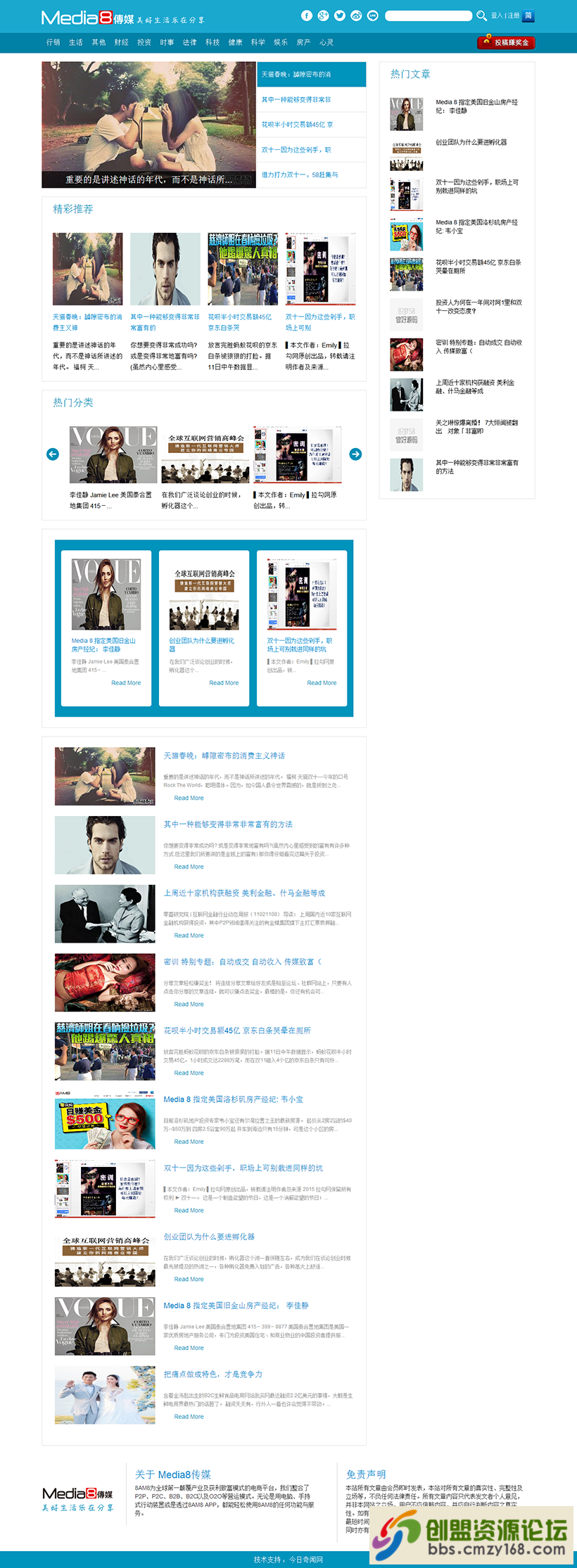The image size is (577, 1568).
Task: Click the large hero slider image at top
Action: (x=148, y=125)
